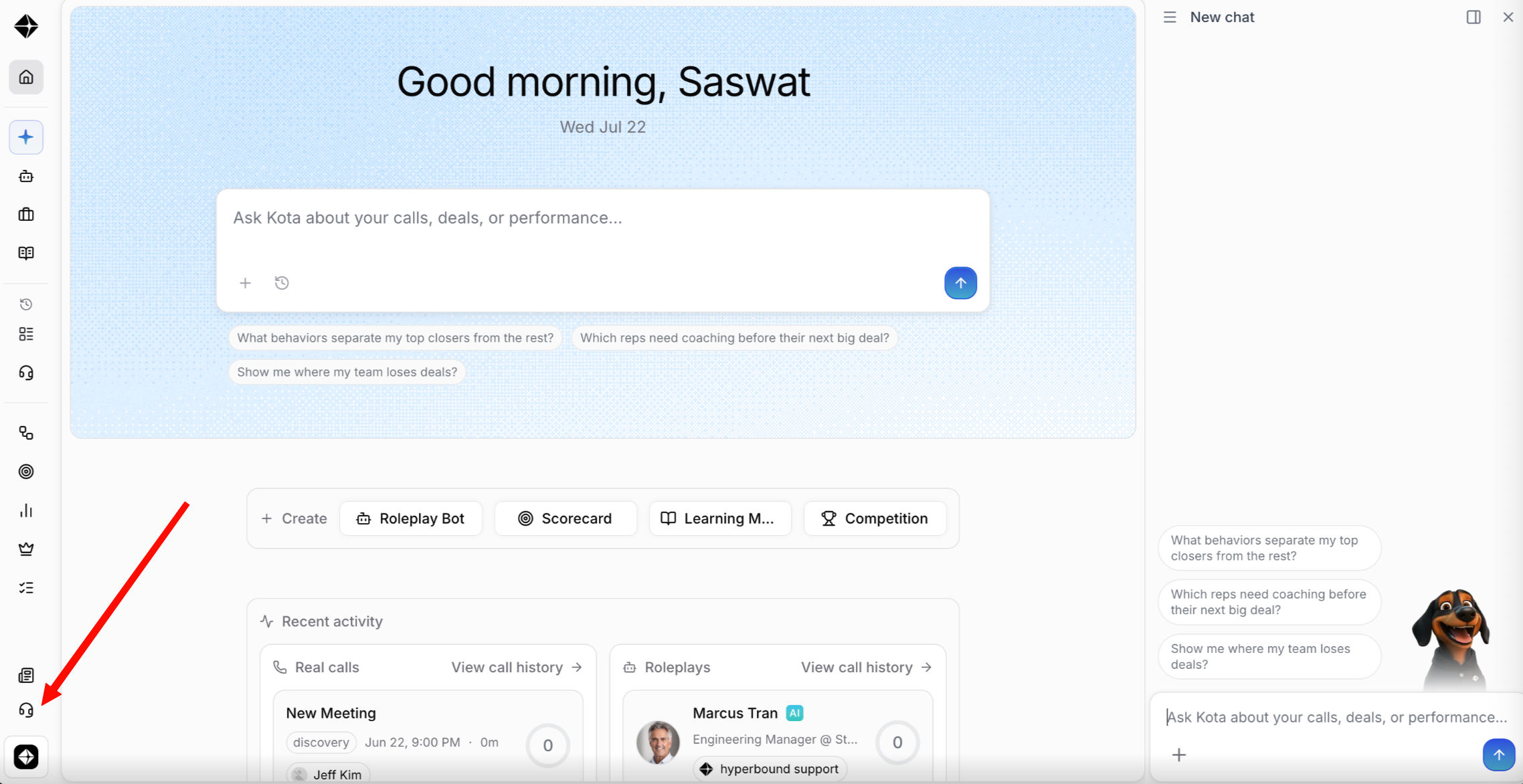Expand the plus button in side chat
Viewport: 1523px width, 784px height.
point(1179,755)
